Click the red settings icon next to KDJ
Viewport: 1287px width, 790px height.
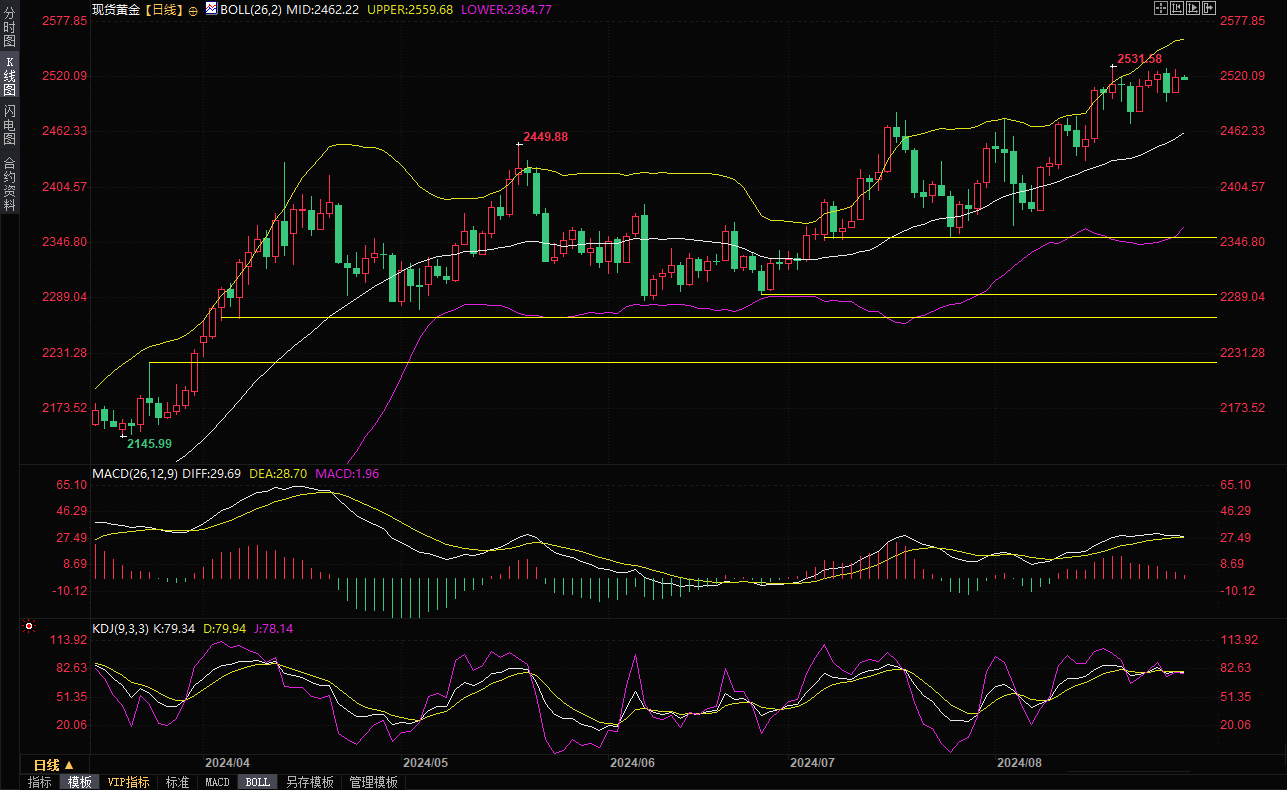[x=29, y=627]
